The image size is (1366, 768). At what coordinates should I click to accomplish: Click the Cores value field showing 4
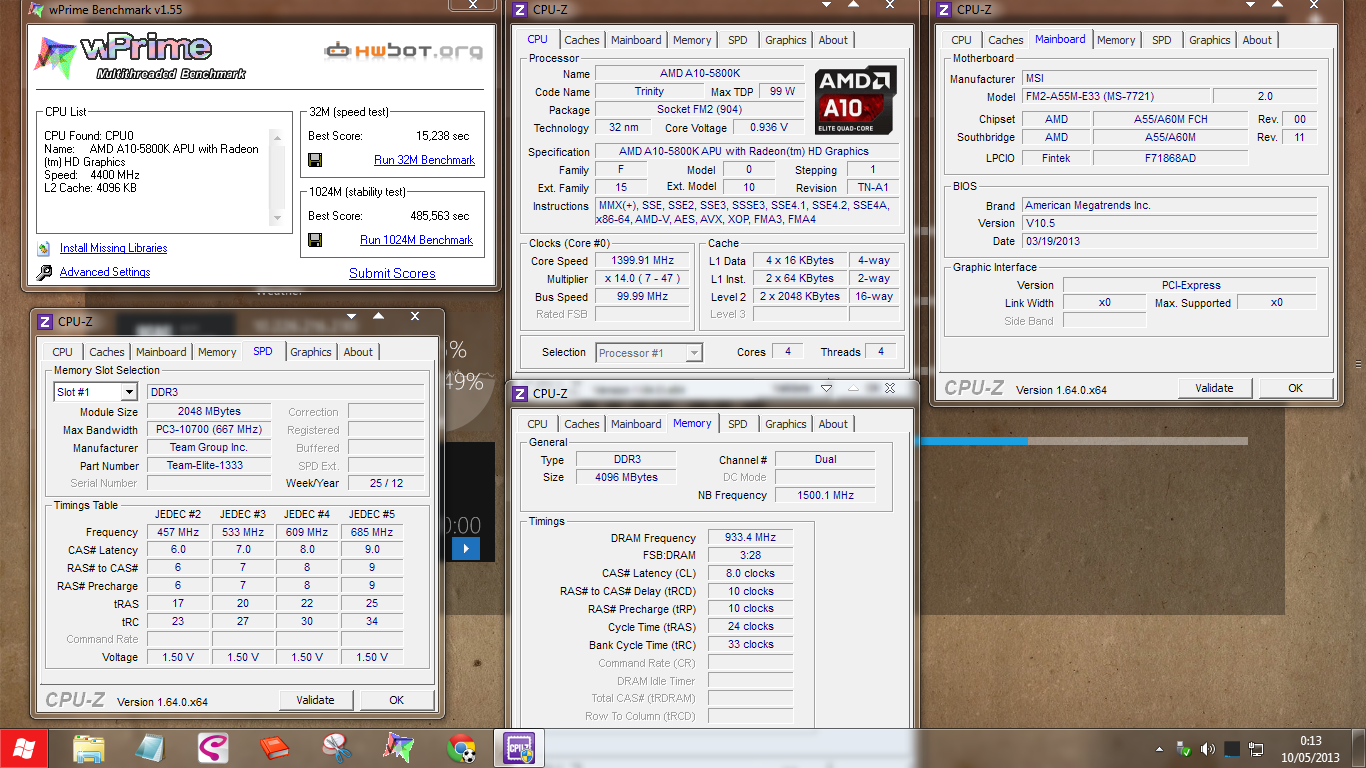pyautogui.click(x=788, y=352)
